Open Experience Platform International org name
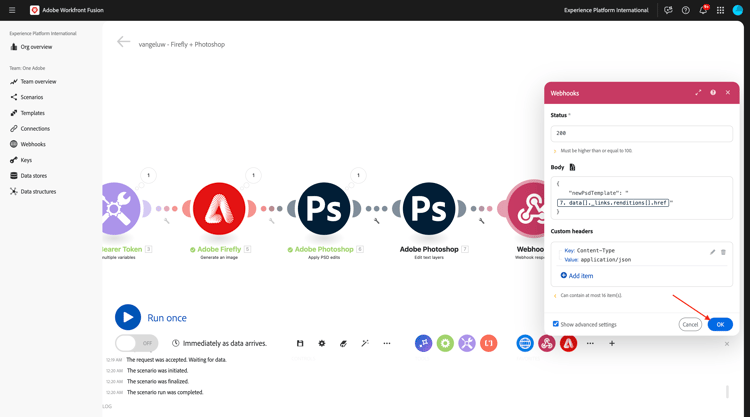The height and width of the screenshot is (417, 750). click(606, 10)
